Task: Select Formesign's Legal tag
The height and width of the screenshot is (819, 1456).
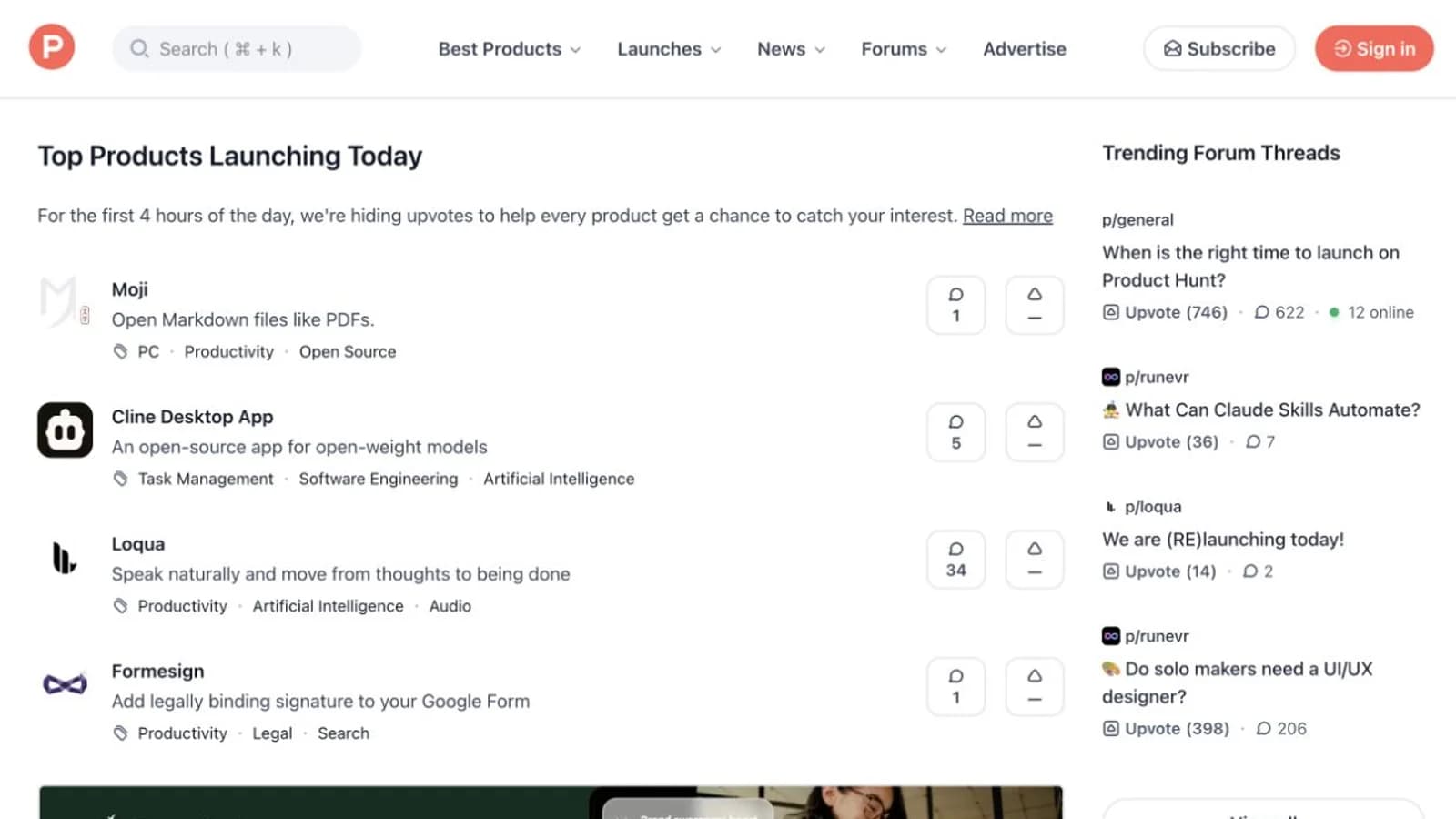Action: [x=272, y=733]
